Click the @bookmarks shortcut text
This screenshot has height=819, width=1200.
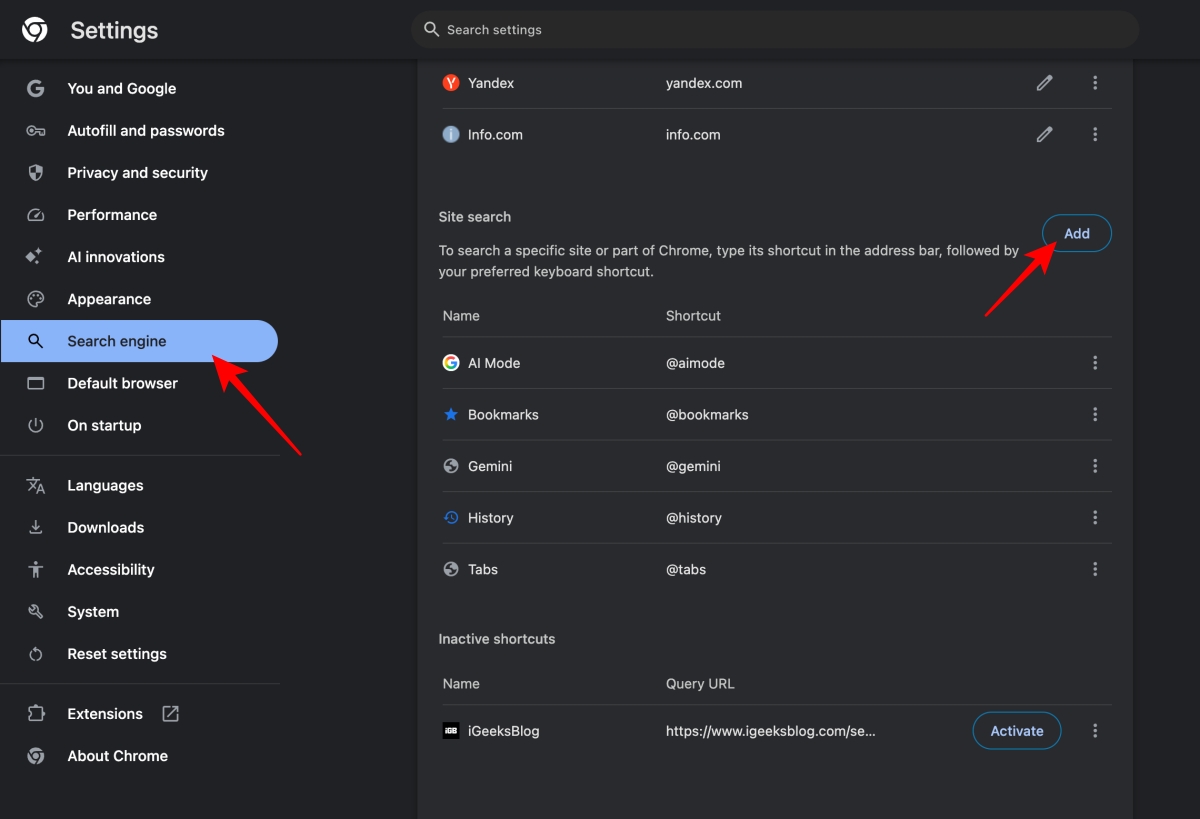pos(707,414)
